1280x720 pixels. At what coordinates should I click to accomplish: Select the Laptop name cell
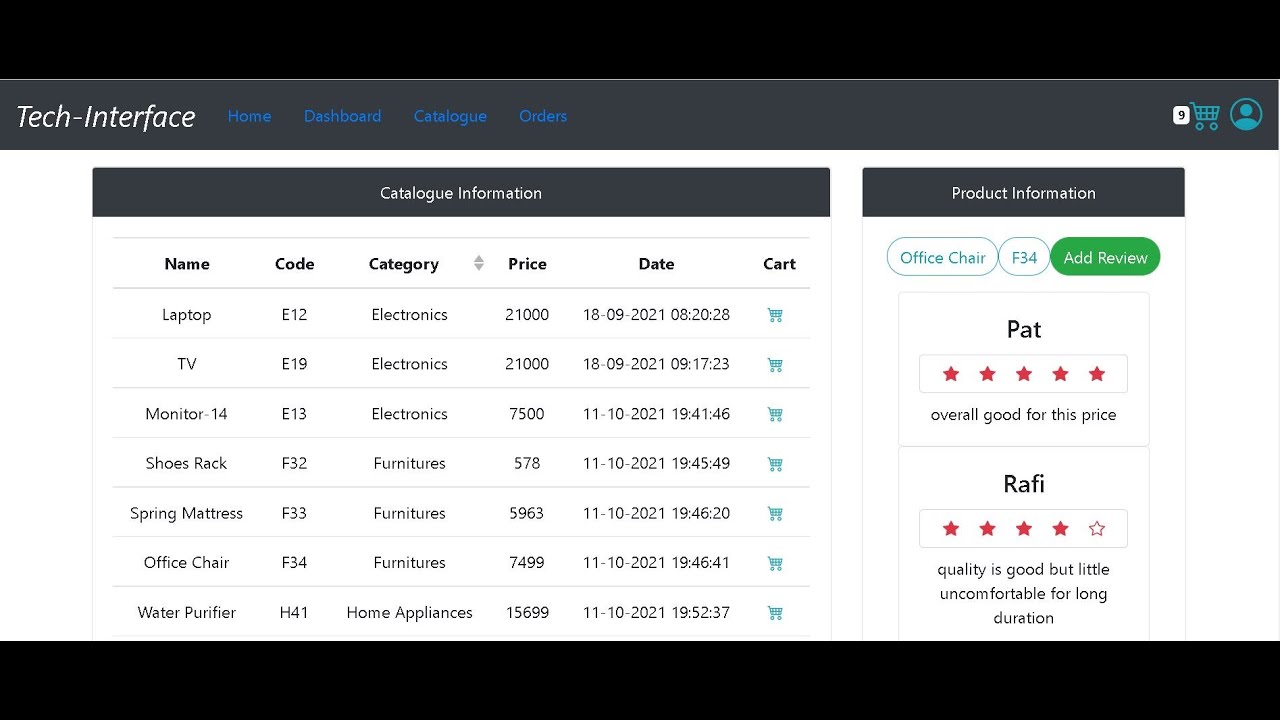[187, 314]
